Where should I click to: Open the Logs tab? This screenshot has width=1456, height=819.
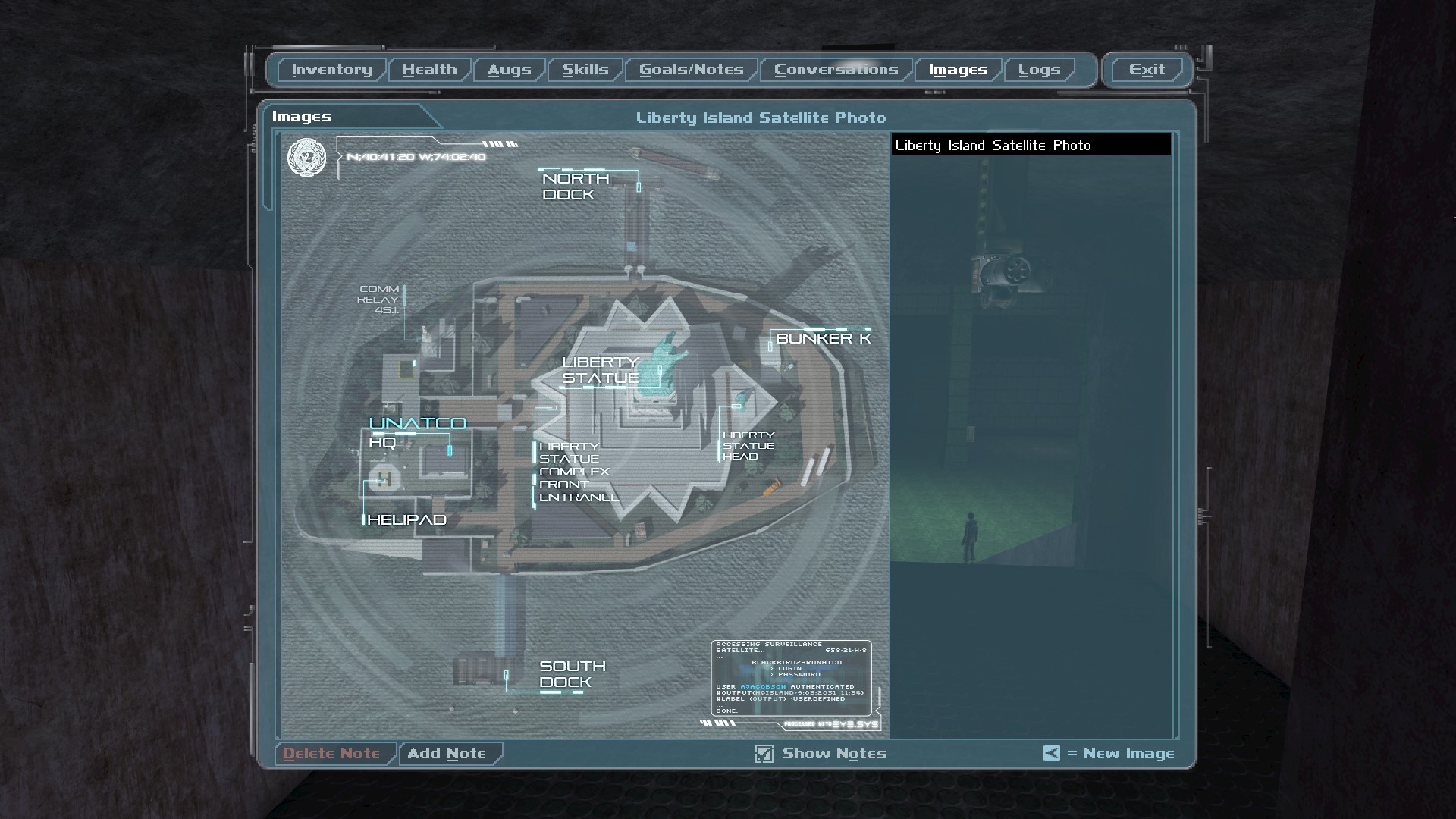[1039, 70]
